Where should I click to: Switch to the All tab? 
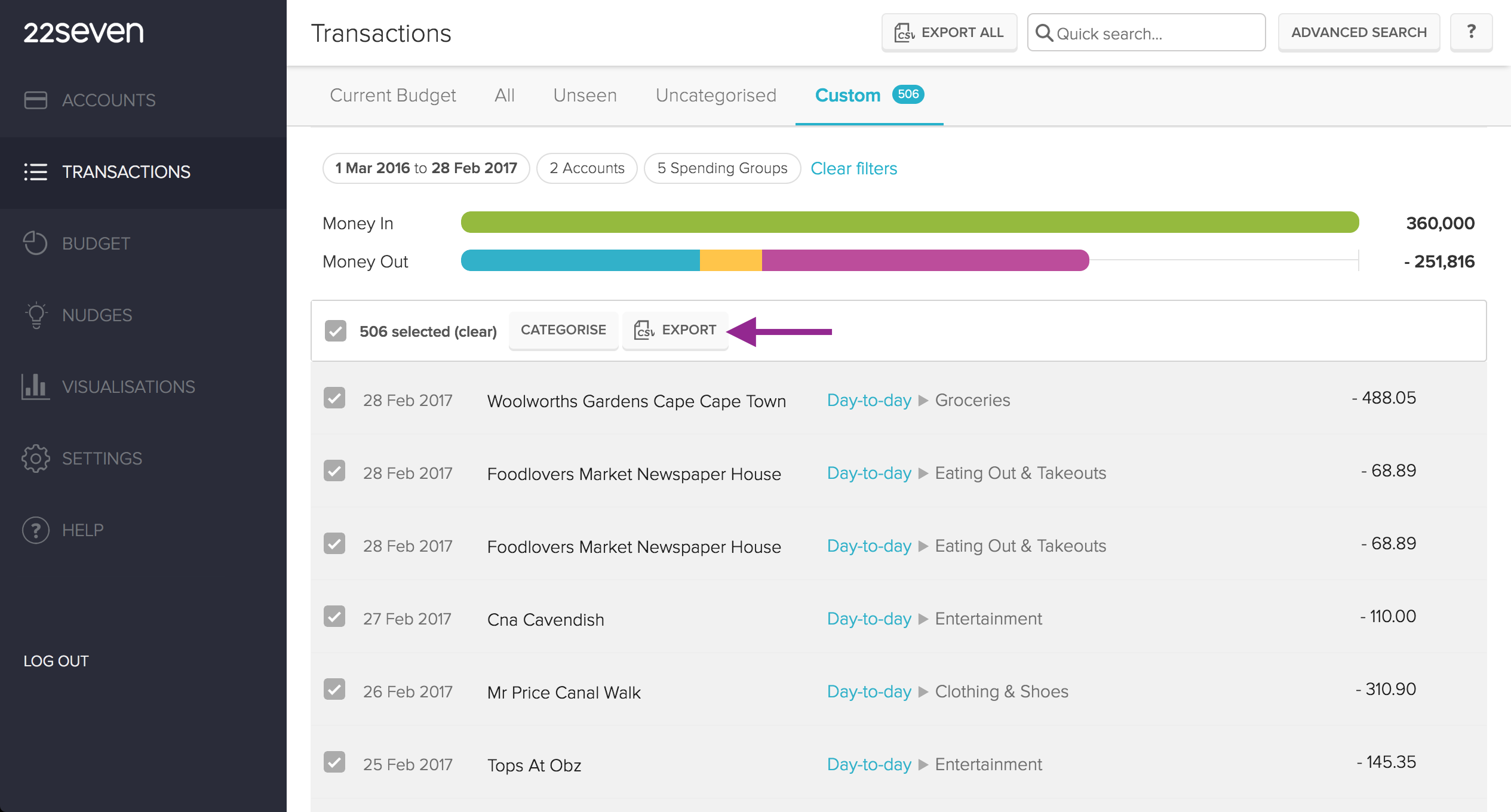(505, 96)
